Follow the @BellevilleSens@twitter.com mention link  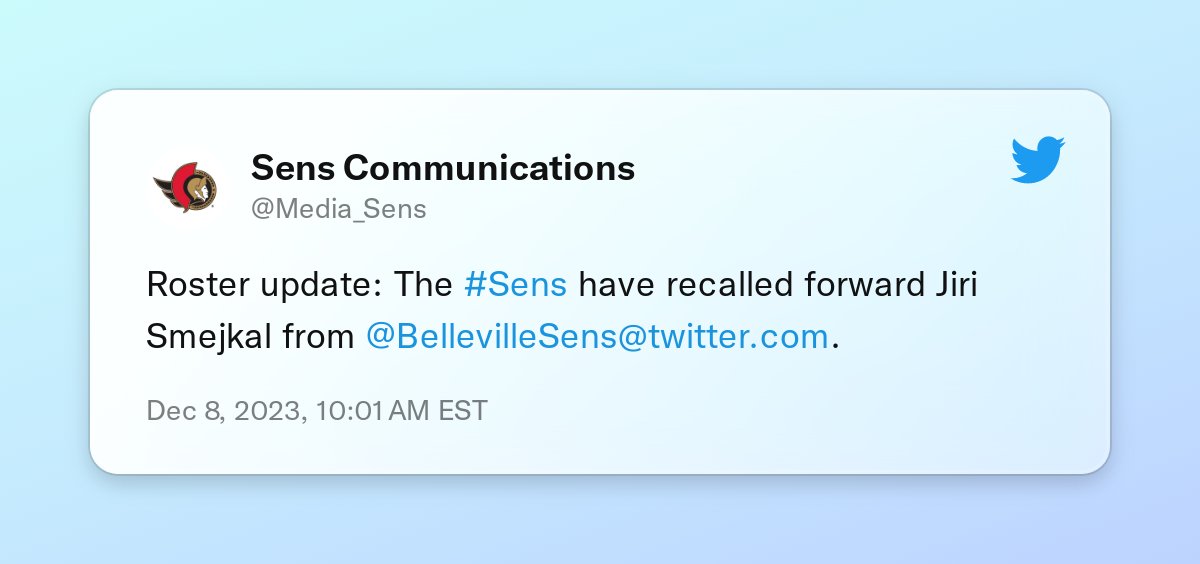tap(598, 337)
